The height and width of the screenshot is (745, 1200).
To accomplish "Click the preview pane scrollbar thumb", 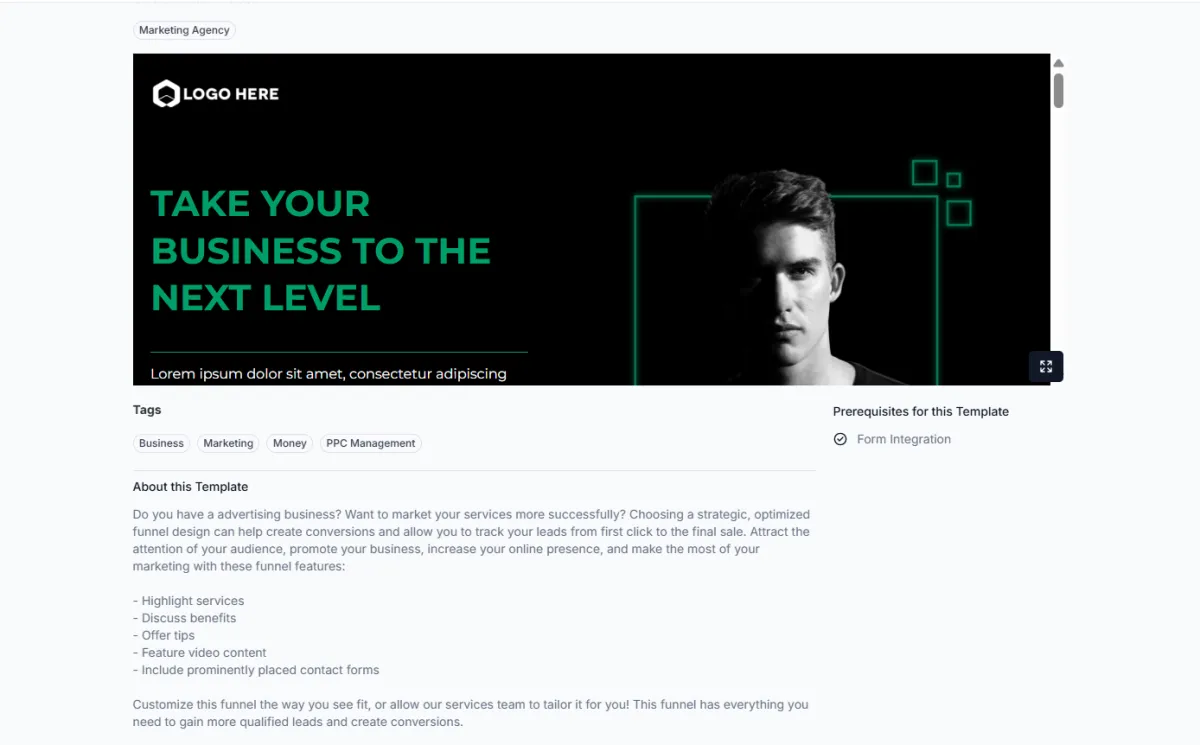I will pyautogui.click(x=1058, y=90).
